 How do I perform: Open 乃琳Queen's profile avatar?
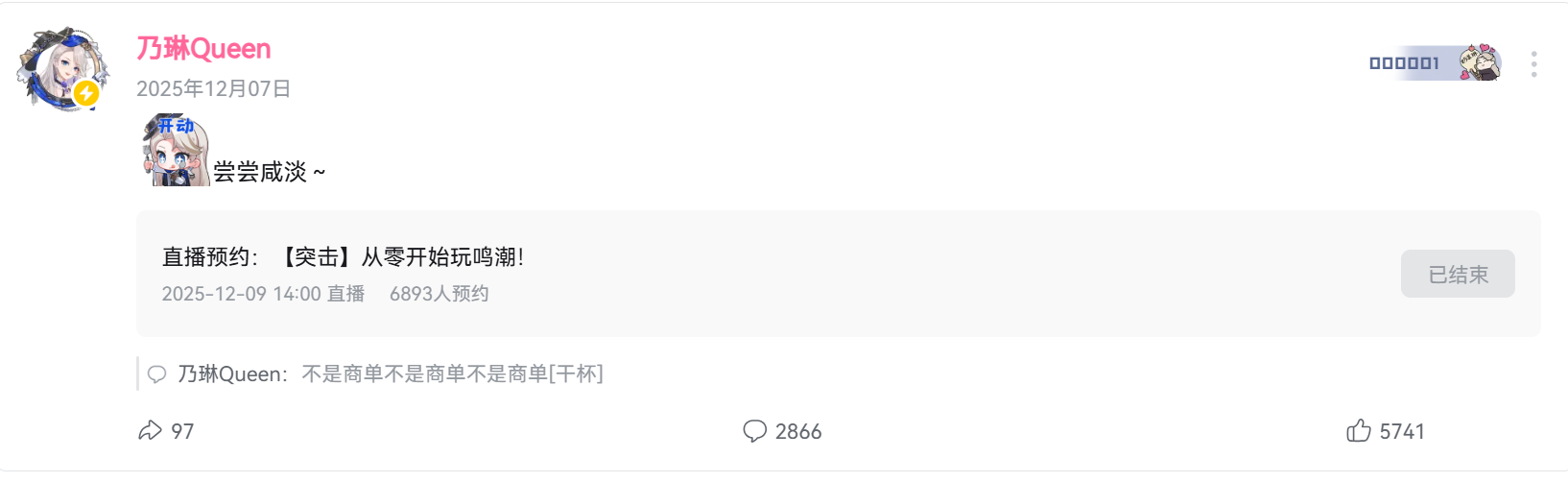(62, 67)
